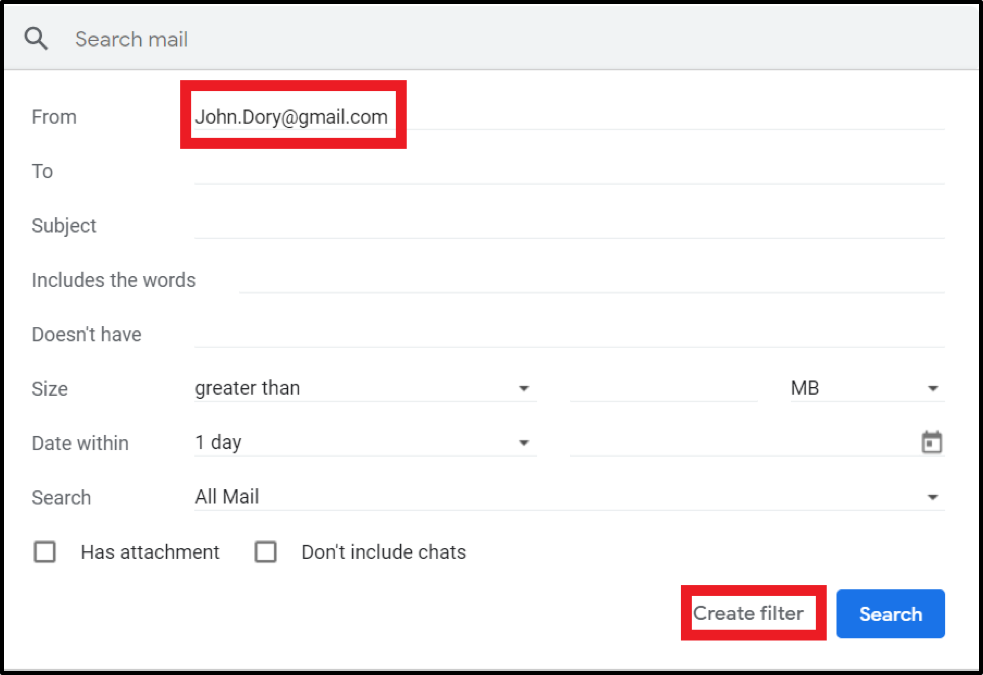Expand the MB size unit dropdown

pos(864,388)
